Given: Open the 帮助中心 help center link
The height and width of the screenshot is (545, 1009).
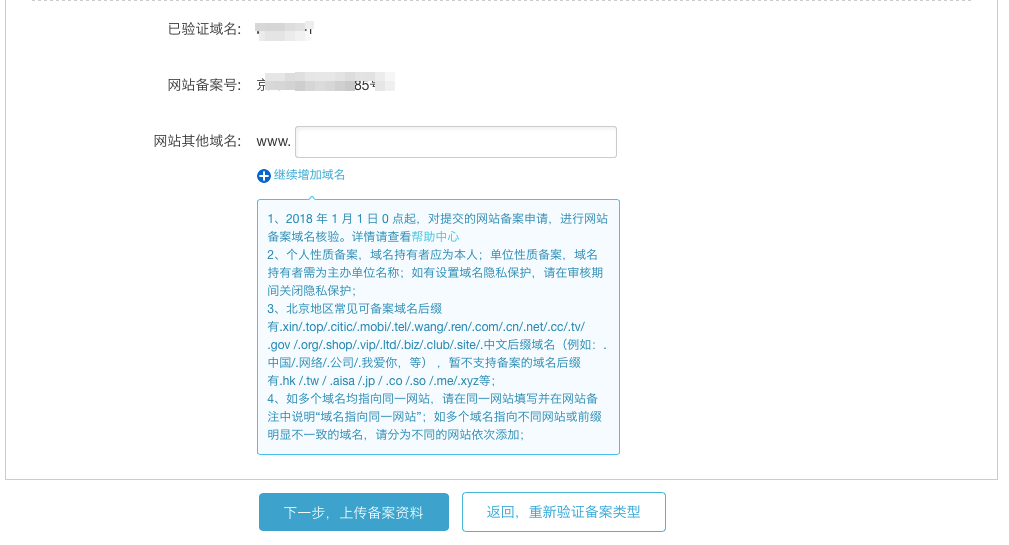Looking at the screenshot, I should click(435, 237).
